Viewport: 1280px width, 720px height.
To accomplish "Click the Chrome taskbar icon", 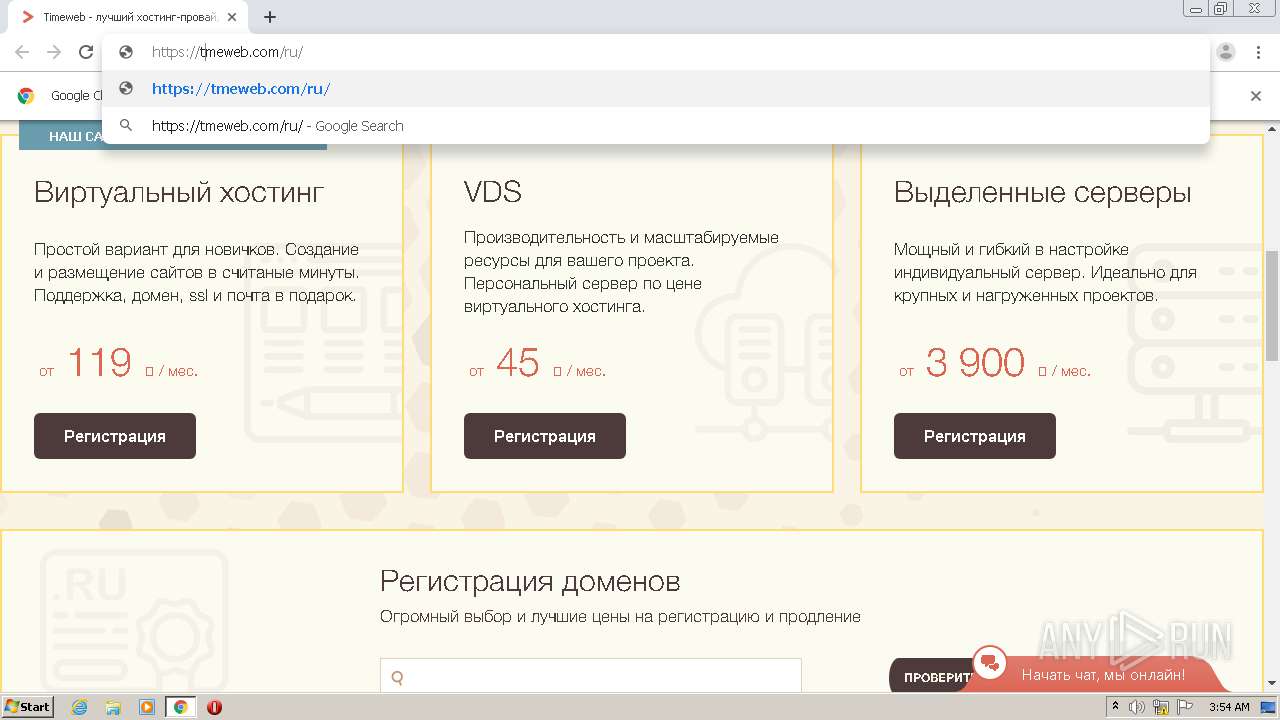I will point(180,707).
